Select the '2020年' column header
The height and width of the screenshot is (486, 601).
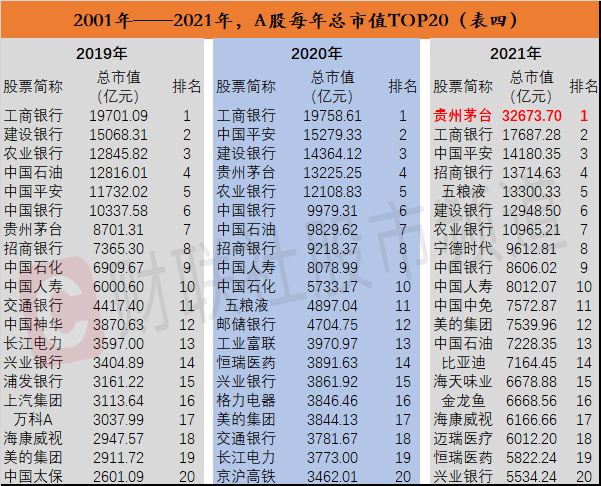tap(317, 54)
